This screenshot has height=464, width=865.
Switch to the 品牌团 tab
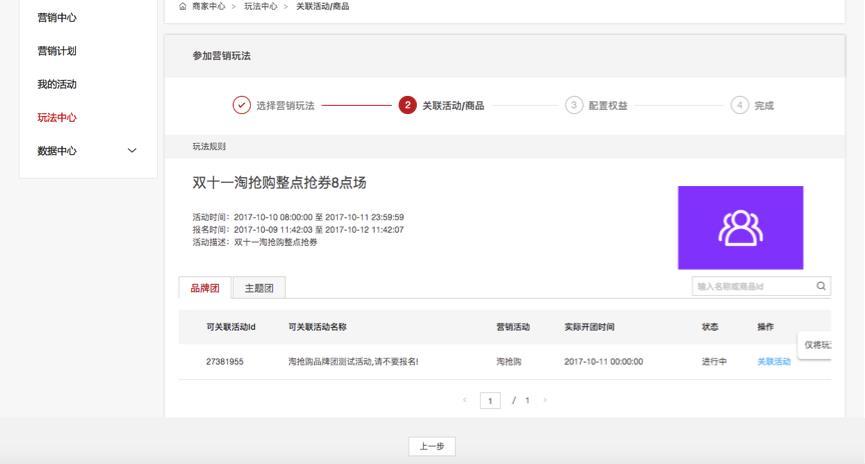click(205, 287)
